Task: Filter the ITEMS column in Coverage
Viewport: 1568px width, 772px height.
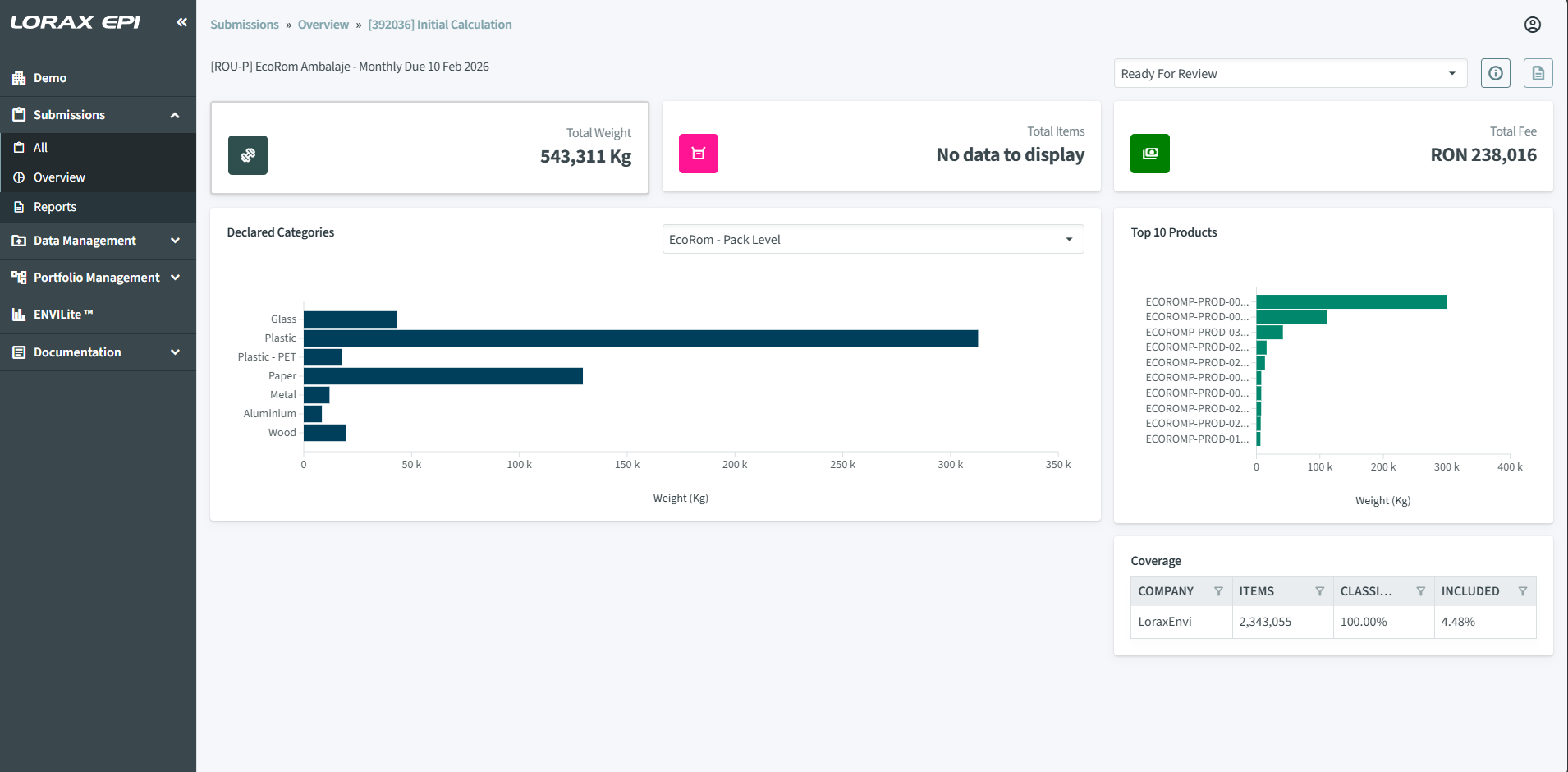Action: click(1319, 591)
